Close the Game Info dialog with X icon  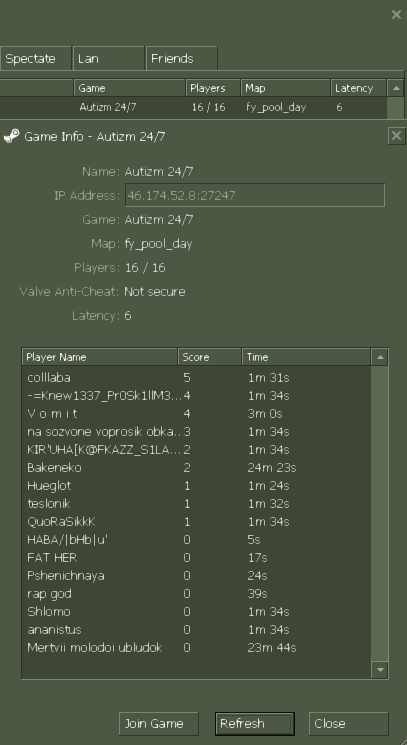pos(396,136)
